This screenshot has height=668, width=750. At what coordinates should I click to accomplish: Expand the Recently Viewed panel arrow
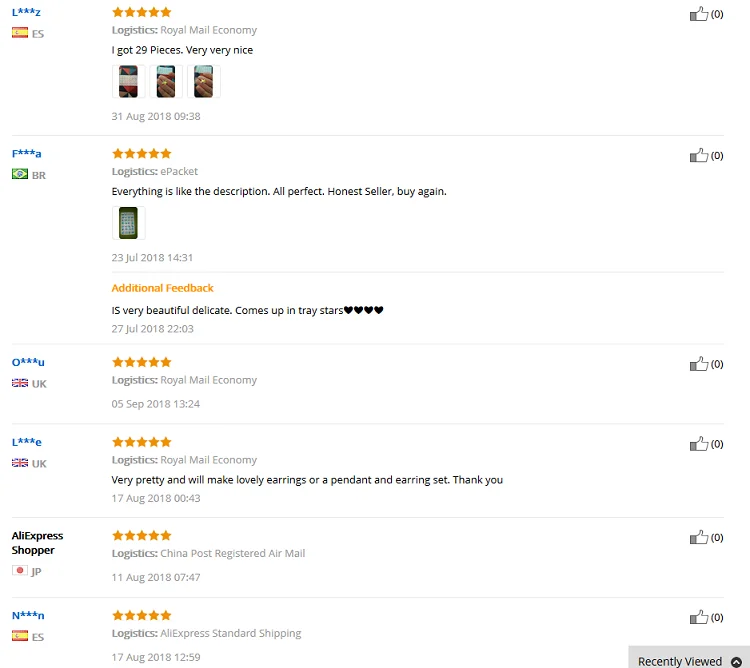736,662
